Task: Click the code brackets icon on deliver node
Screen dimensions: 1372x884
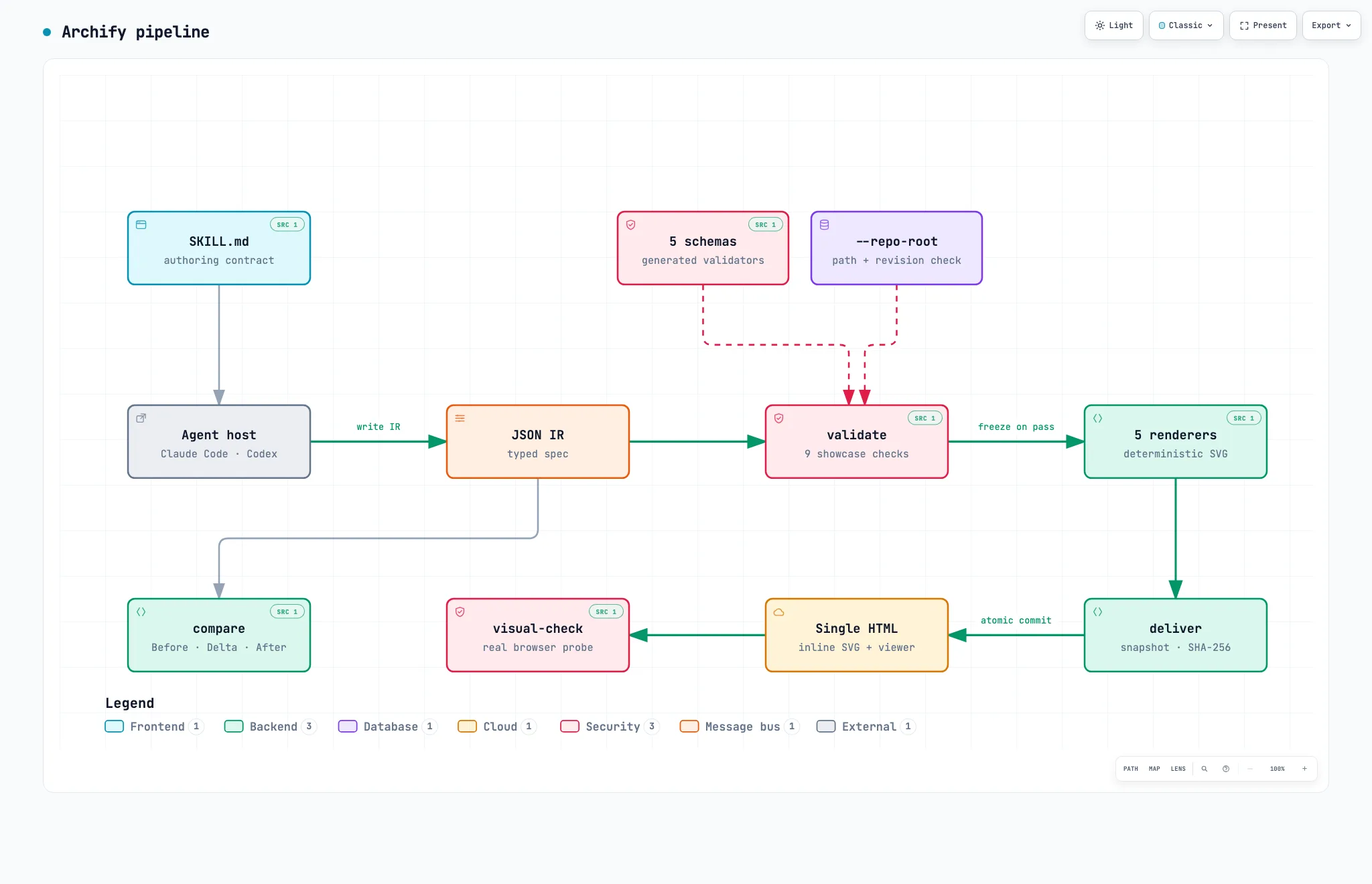Action: coord(1098,612)
